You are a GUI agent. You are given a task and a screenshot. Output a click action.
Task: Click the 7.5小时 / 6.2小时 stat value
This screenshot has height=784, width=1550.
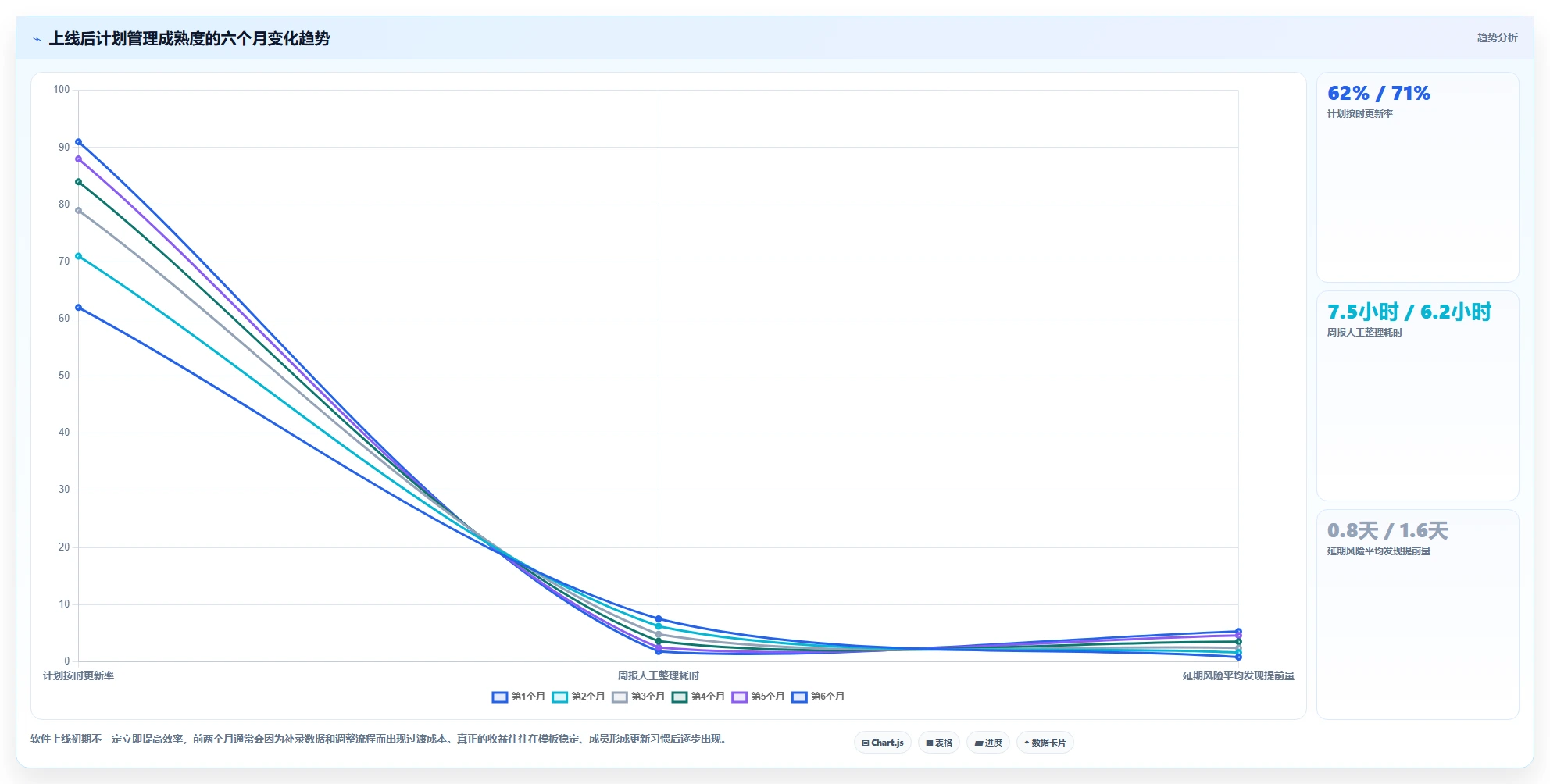[x=1409, y=312]
